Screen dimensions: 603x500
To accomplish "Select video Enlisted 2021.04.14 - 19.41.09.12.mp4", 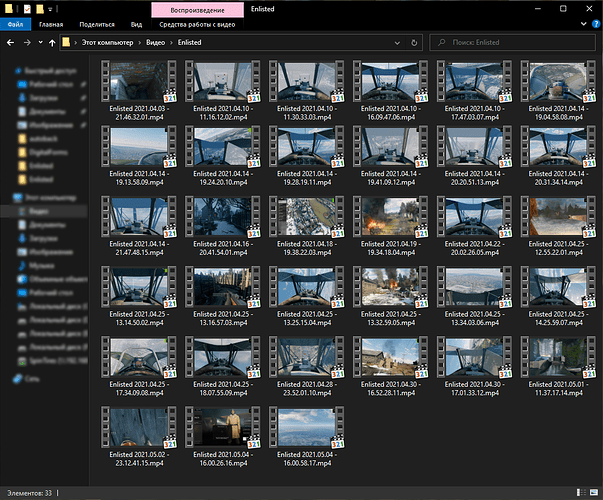I will (x=390, y=155).
